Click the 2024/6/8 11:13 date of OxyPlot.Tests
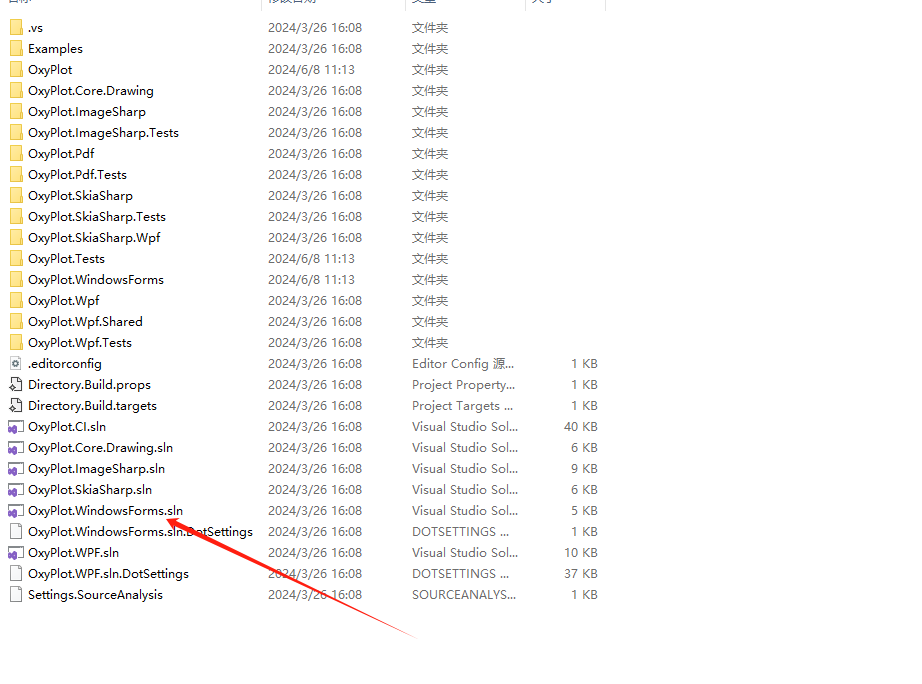 point(312,259)
